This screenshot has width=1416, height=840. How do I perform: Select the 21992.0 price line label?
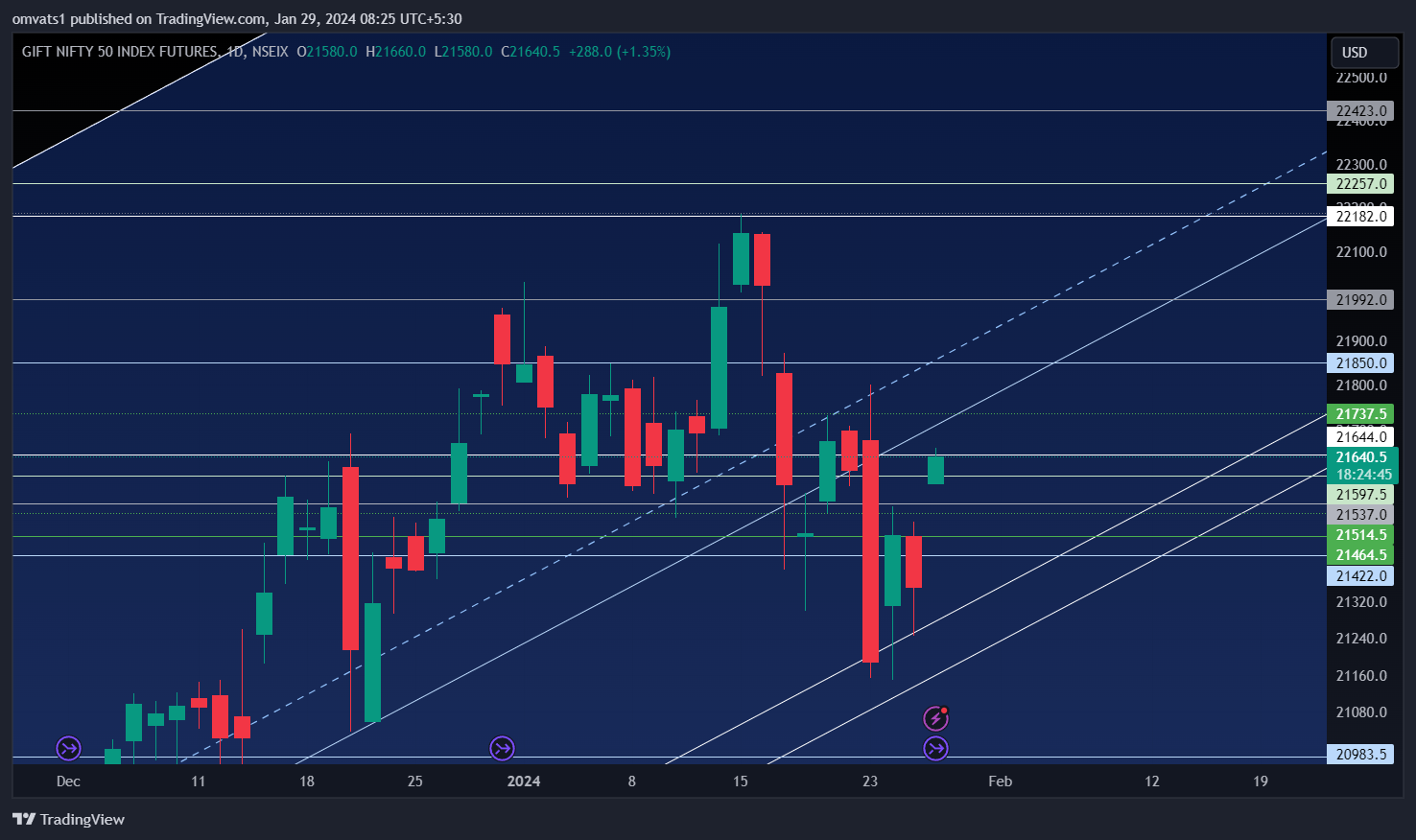click(1360, 300)
